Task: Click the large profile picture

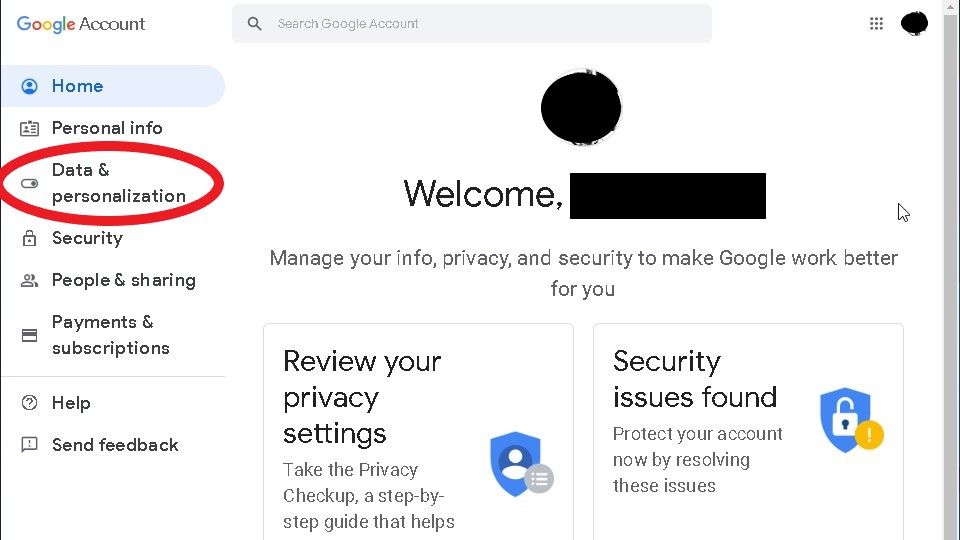Action: (581, 107)
